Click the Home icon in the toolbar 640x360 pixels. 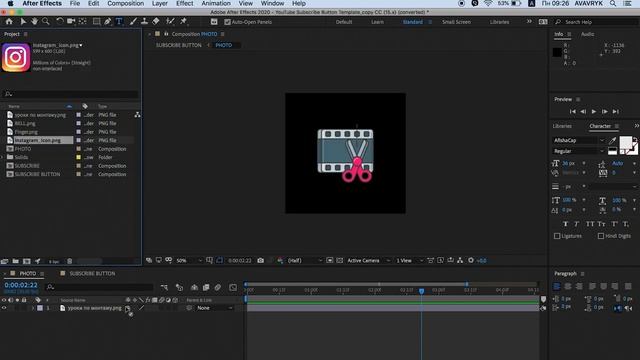click(x=9, y=22)
